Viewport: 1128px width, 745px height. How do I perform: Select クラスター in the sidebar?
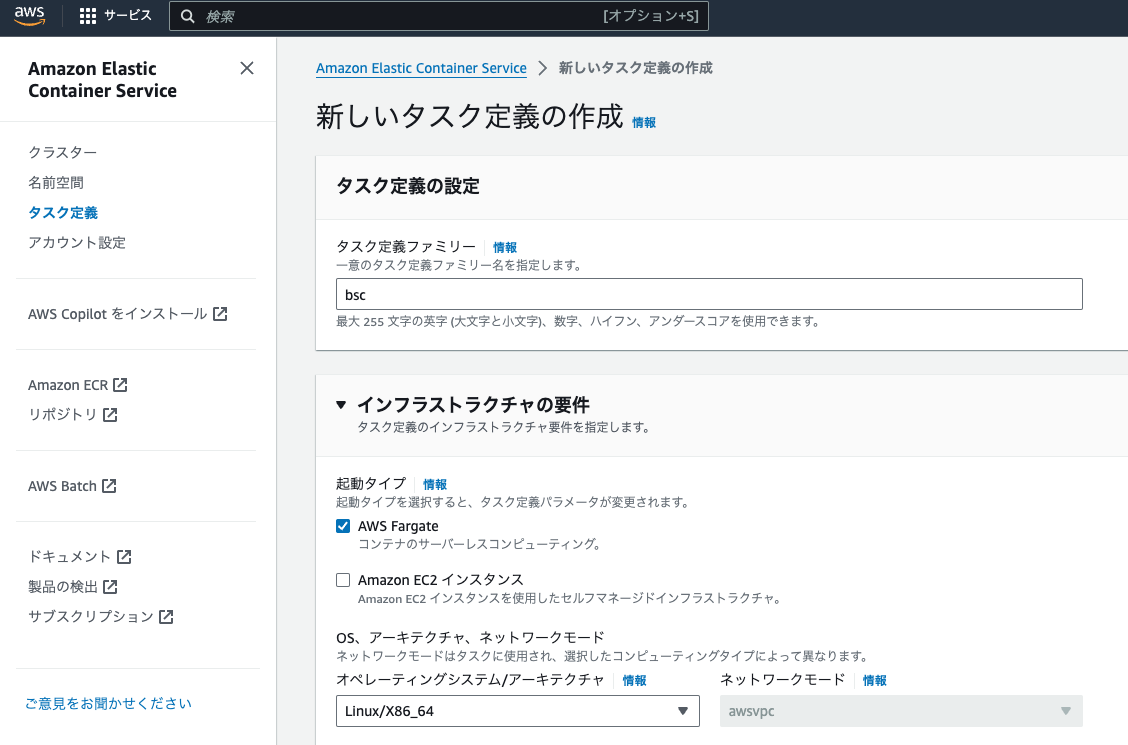click(64, 152)
